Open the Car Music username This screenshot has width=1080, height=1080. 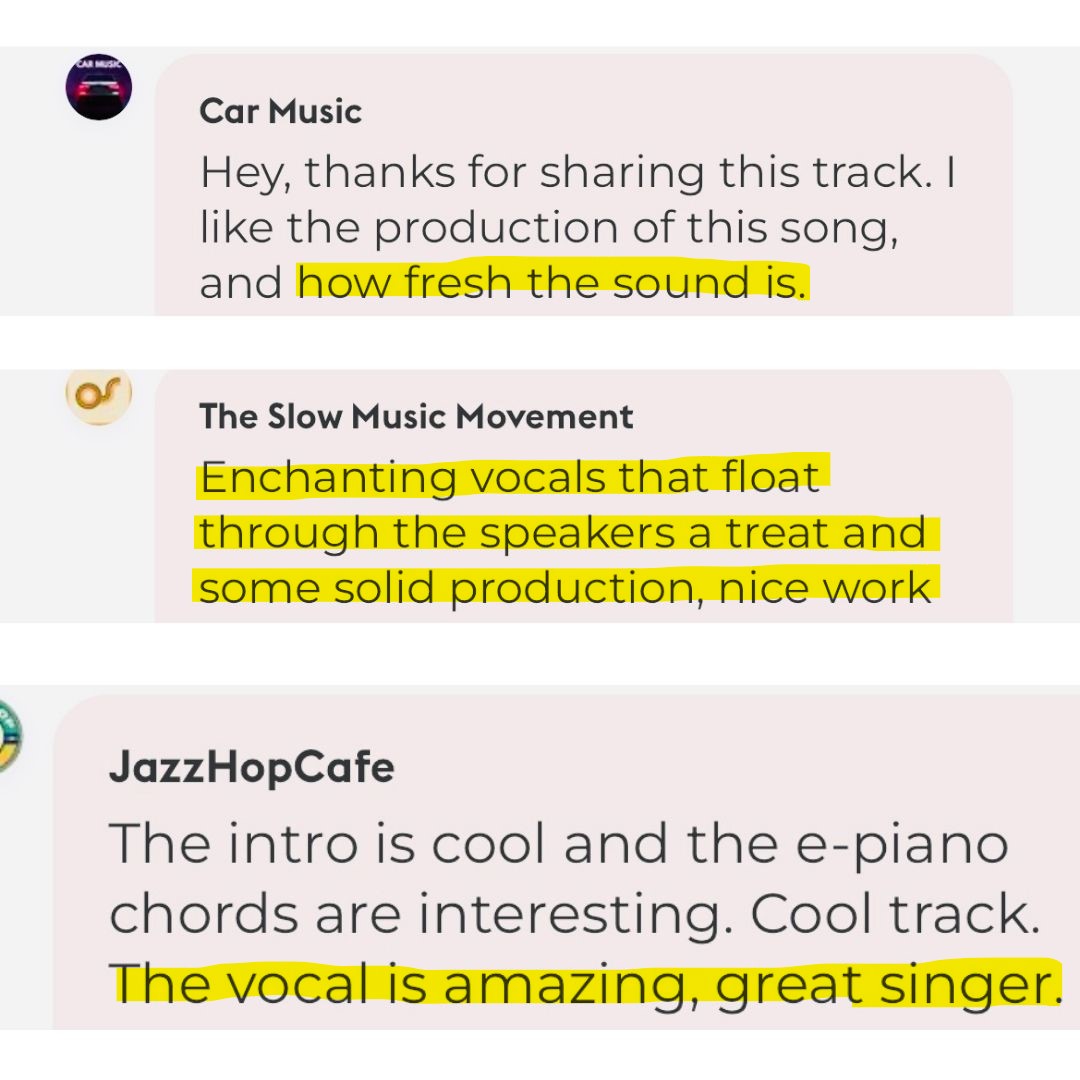pyautogui.click(x=280, y=111)
